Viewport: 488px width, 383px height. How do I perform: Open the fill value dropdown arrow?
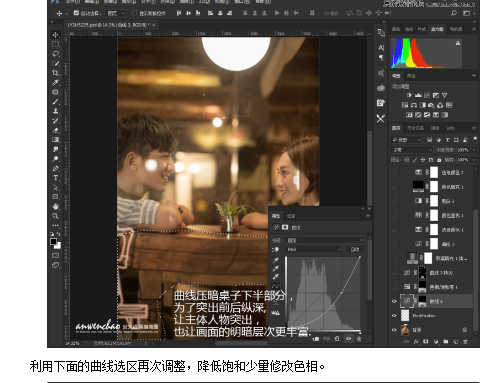coord(473,160)
